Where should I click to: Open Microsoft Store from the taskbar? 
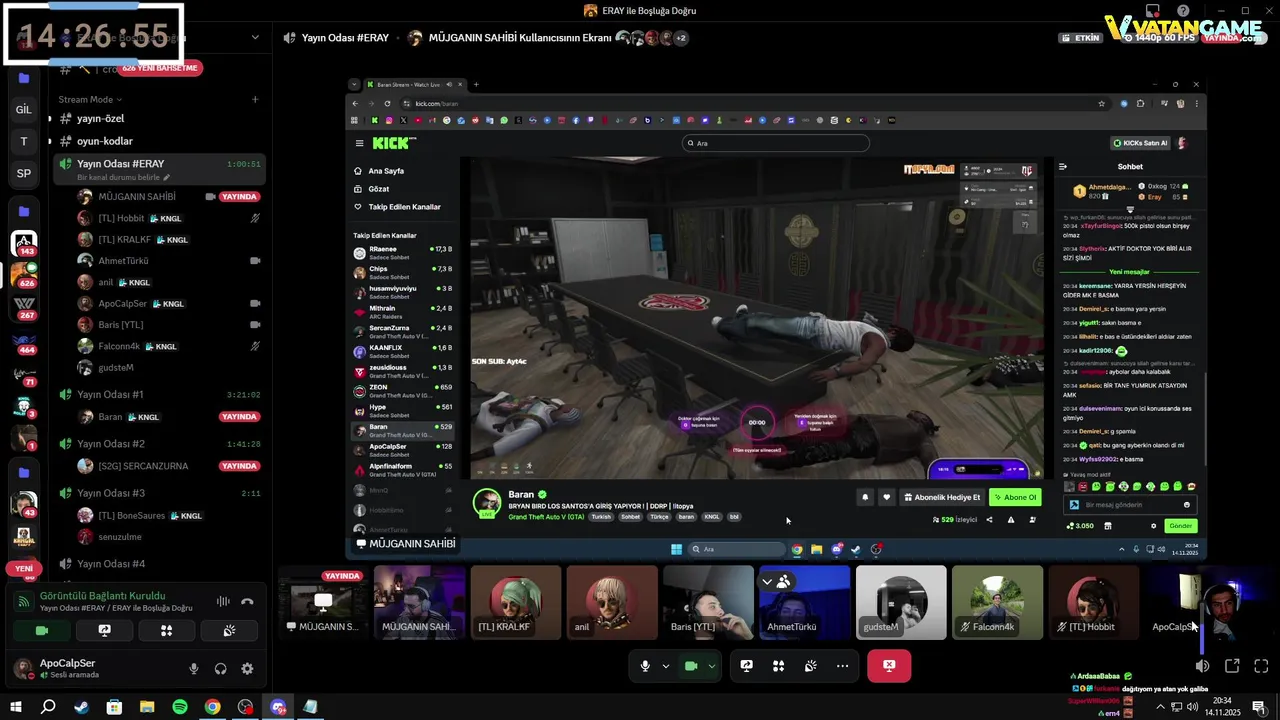click(x=114, y=707)
